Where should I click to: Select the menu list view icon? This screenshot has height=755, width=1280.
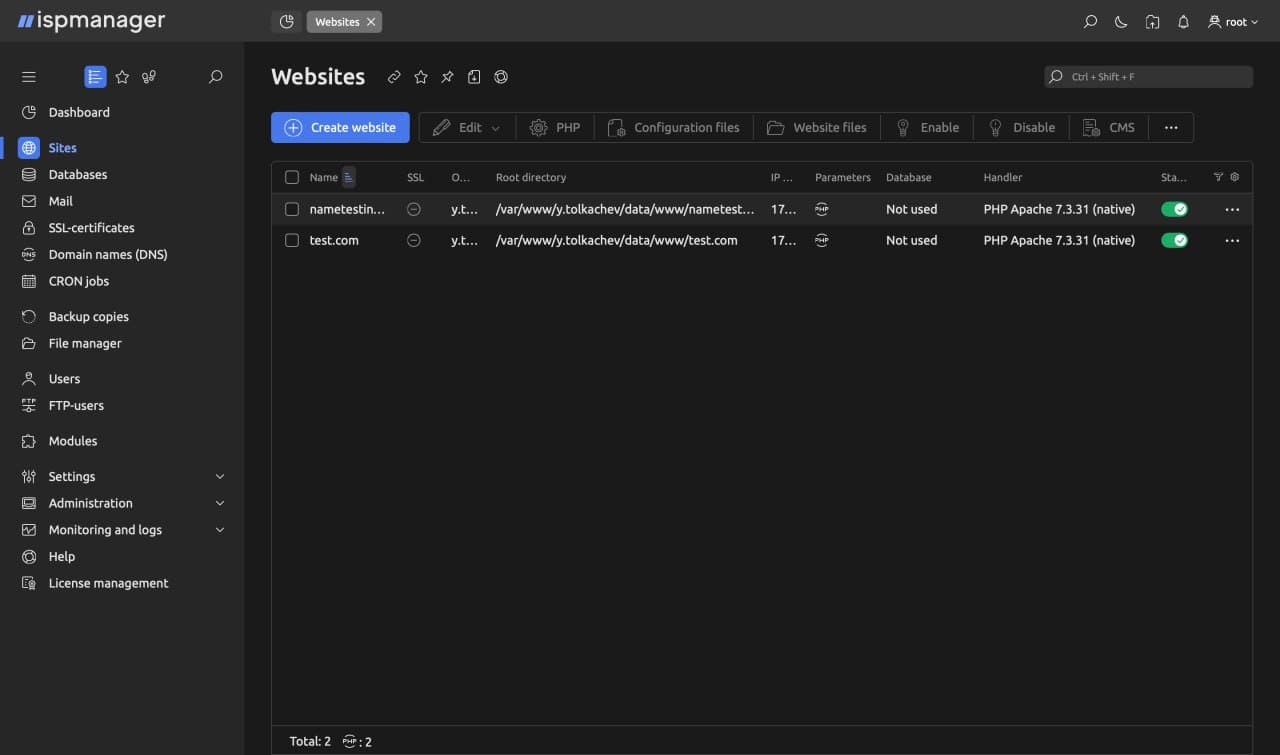coord(95,77)
